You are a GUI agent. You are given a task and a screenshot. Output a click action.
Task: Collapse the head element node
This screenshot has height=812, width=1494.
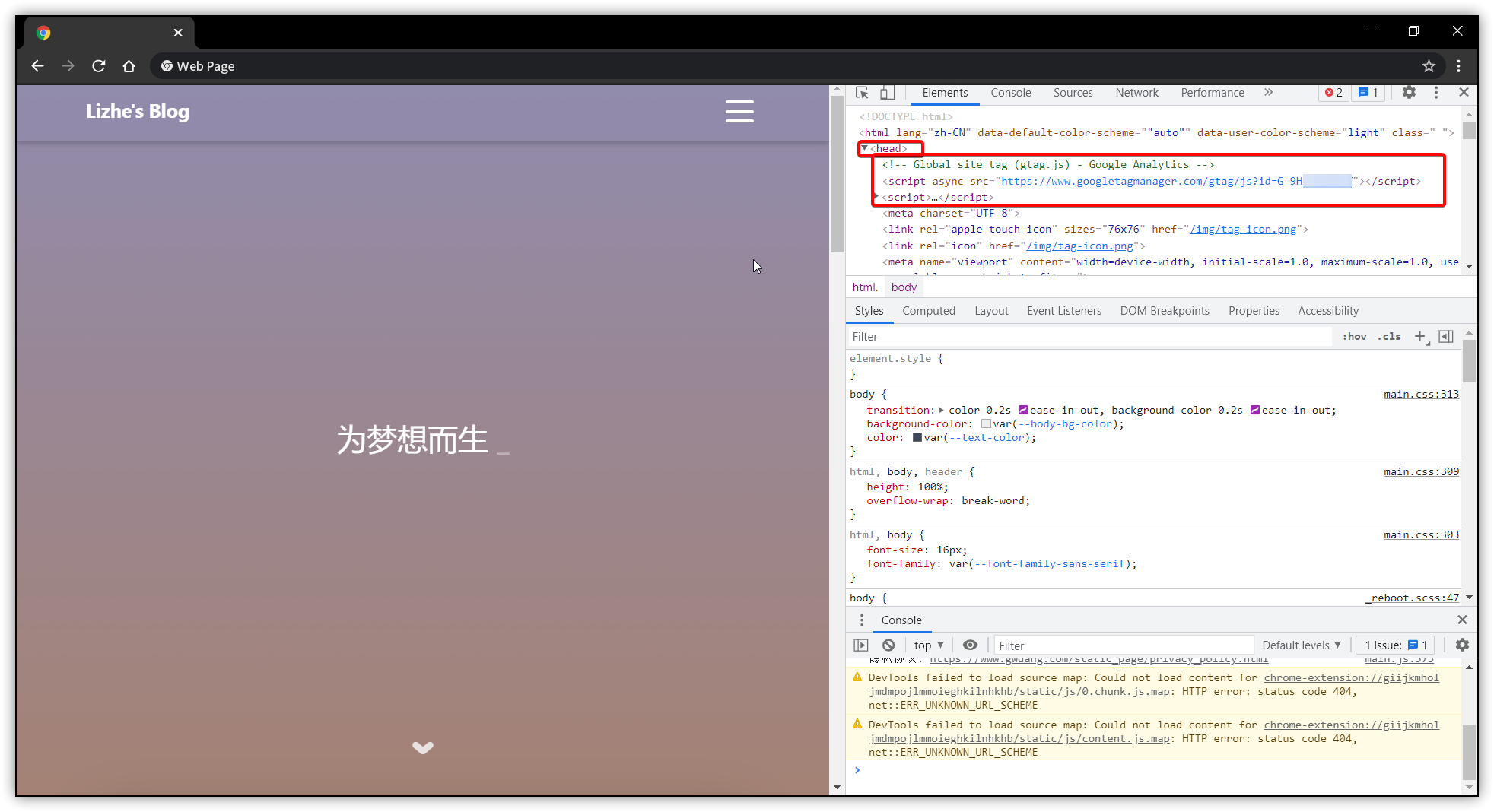[x=864, y=148]
